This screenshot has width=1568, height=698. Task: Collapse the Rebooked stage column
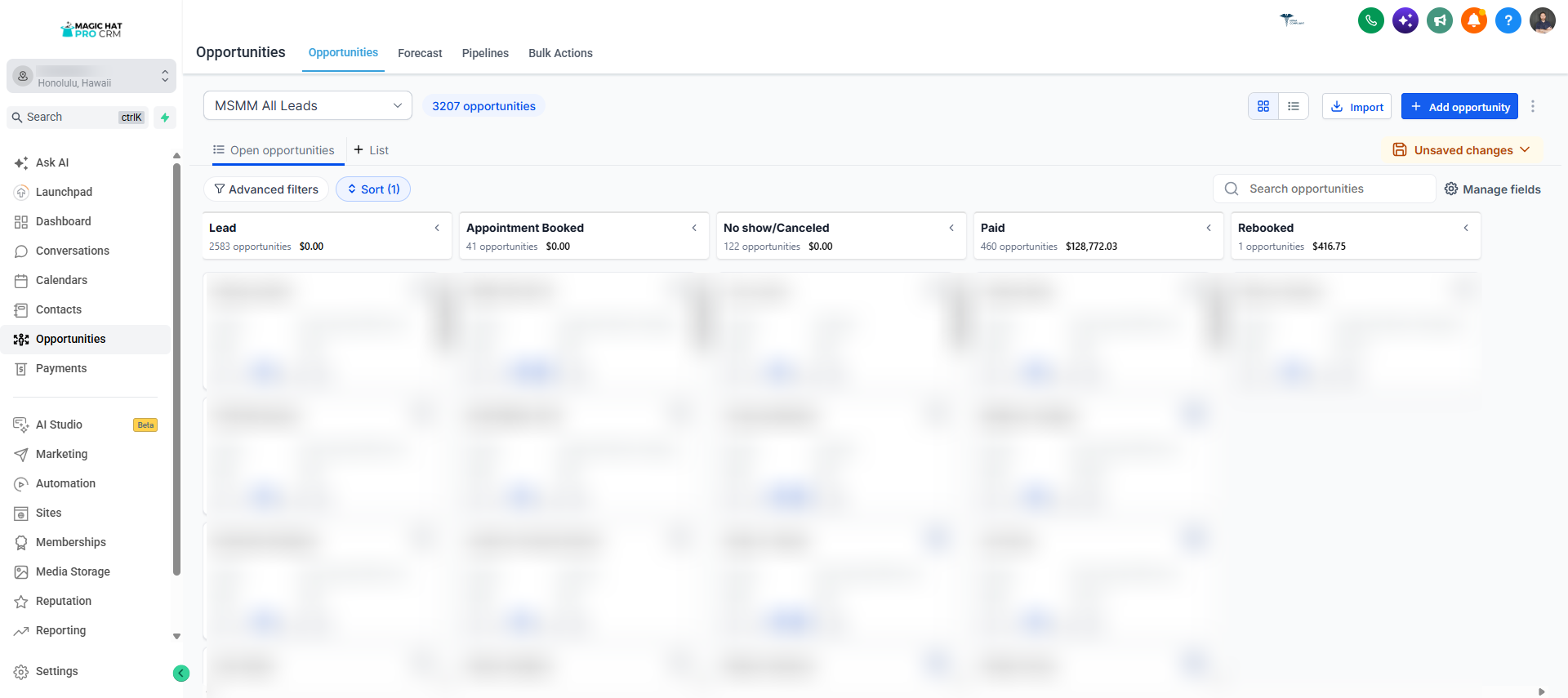1466,228
